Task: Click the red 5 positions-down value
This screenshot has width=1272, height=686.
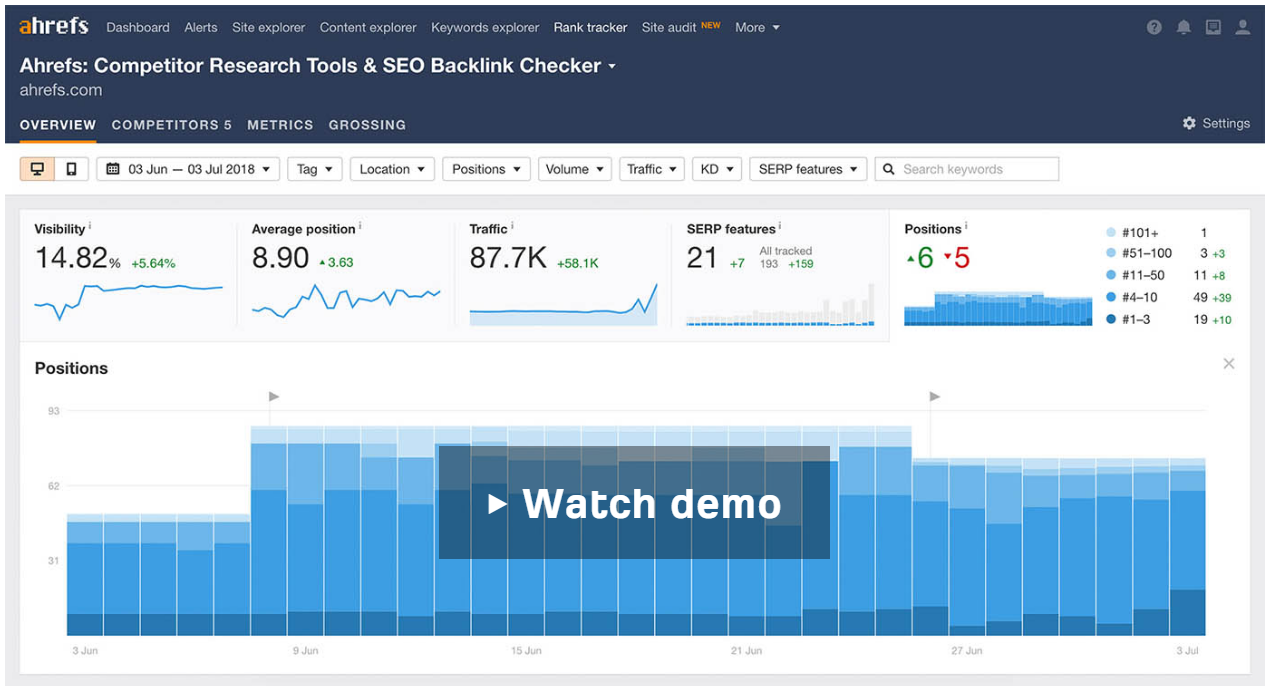Action: (x=962, y=258)
